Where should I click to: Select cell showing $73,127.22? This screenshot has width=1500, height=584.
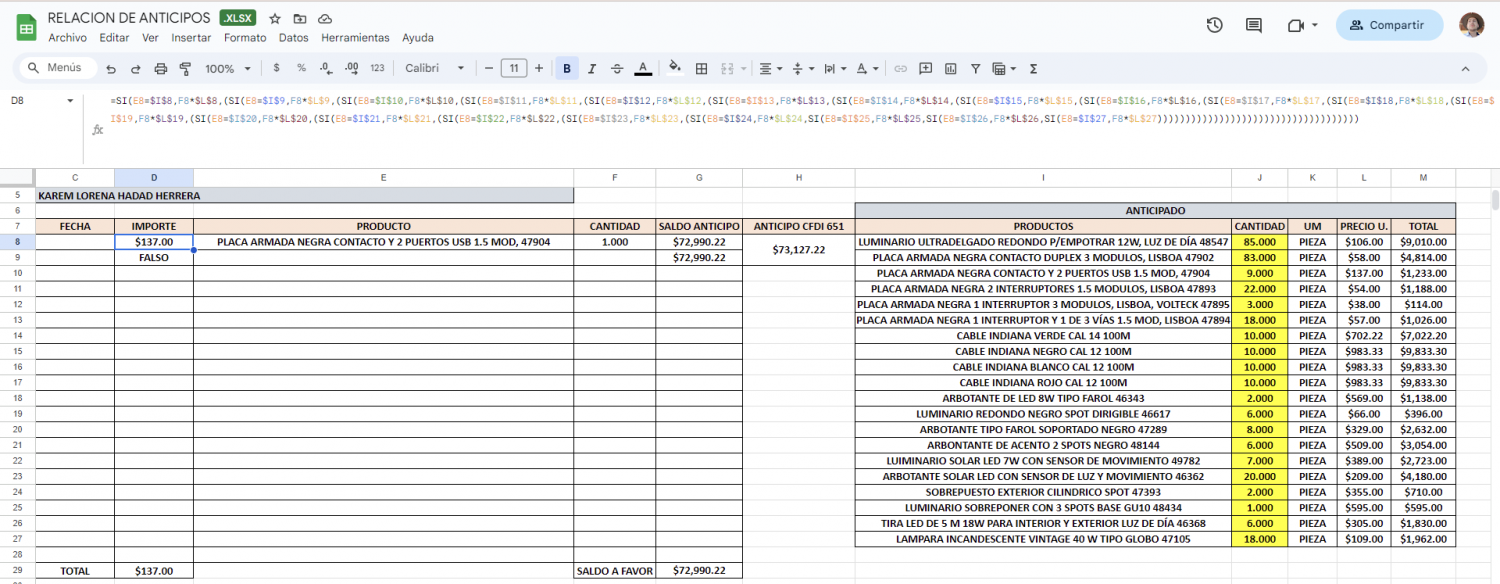tap(799, 249)
